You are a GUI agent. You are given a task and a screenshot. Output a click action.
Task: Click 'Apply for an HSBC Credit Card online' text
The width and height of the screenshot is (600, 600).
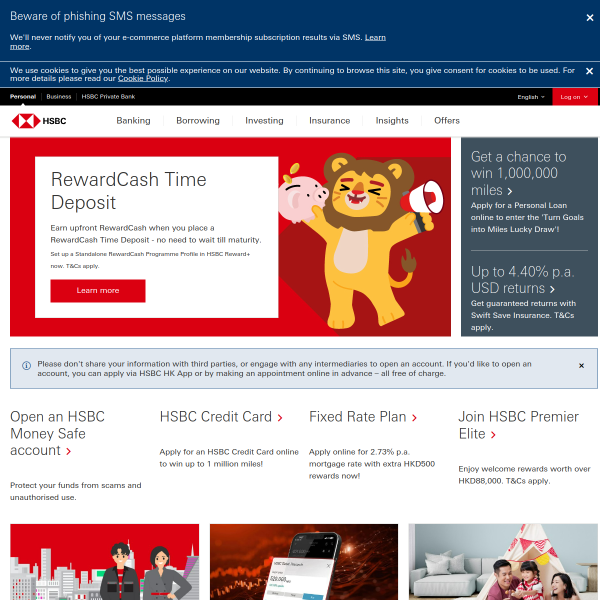(229, 452)
